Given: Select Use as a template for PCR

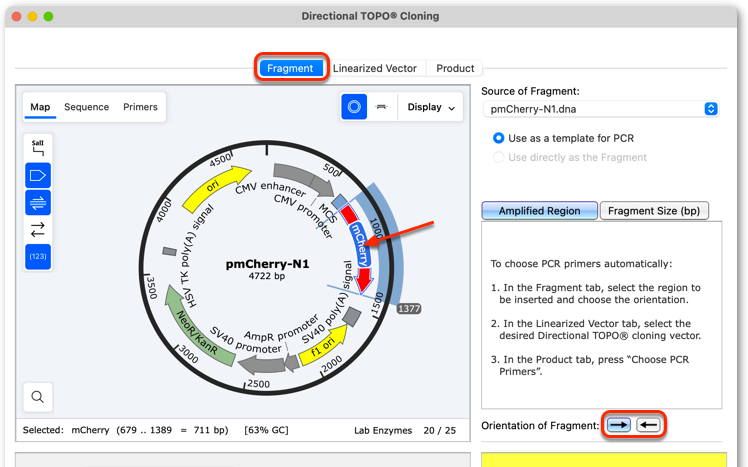Looking at the screenshot, I should [x=563, y=138].
